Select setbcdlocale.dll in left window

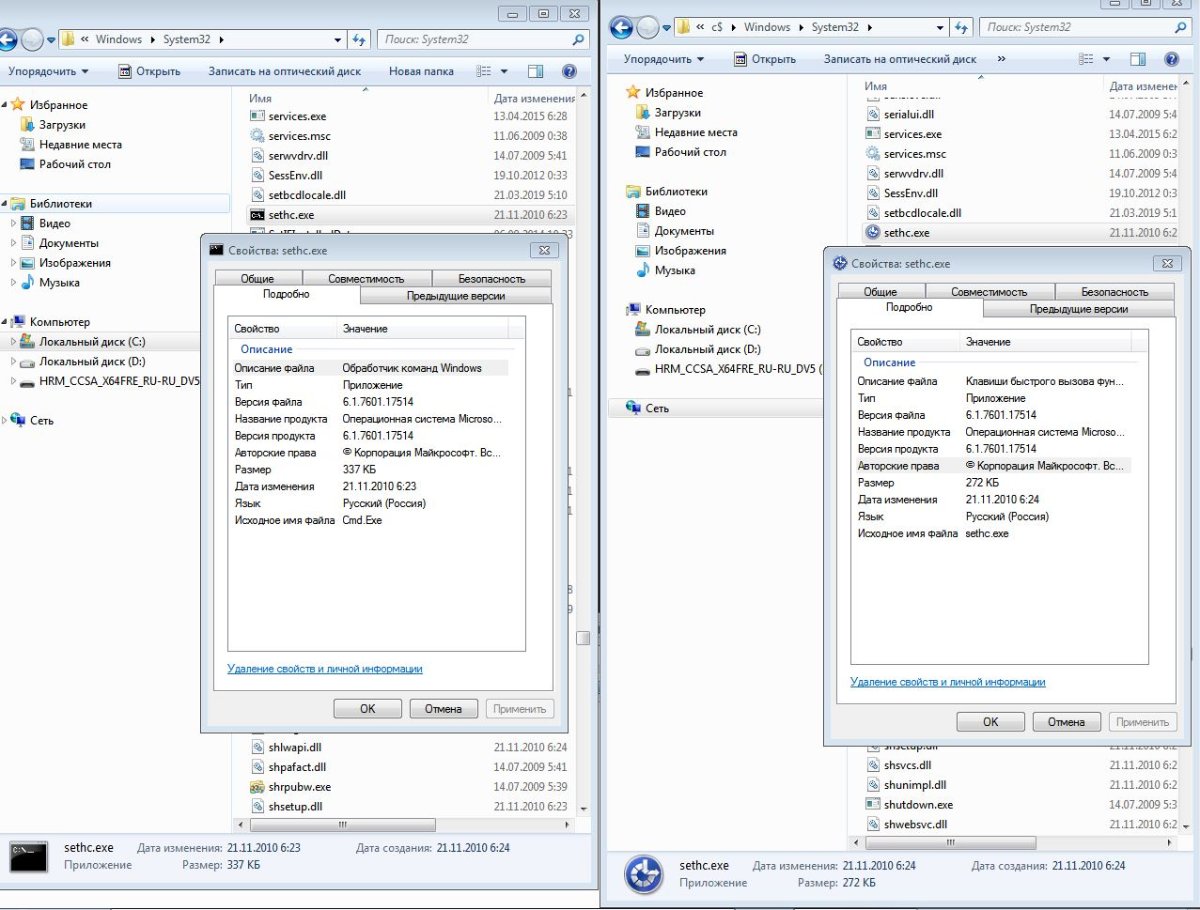(x=306, y=195)
